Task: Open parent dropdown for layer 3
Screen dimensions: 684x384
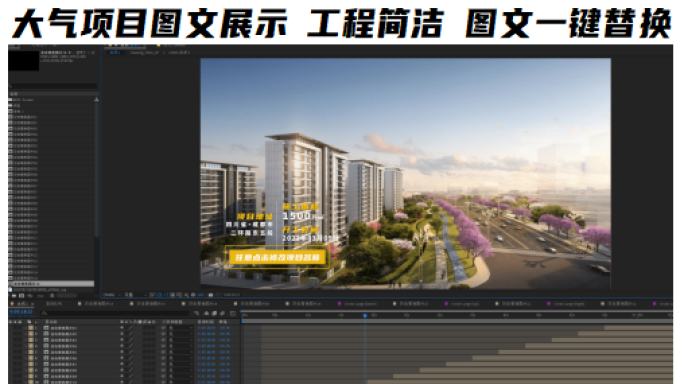Action: (x=181, y=340)
